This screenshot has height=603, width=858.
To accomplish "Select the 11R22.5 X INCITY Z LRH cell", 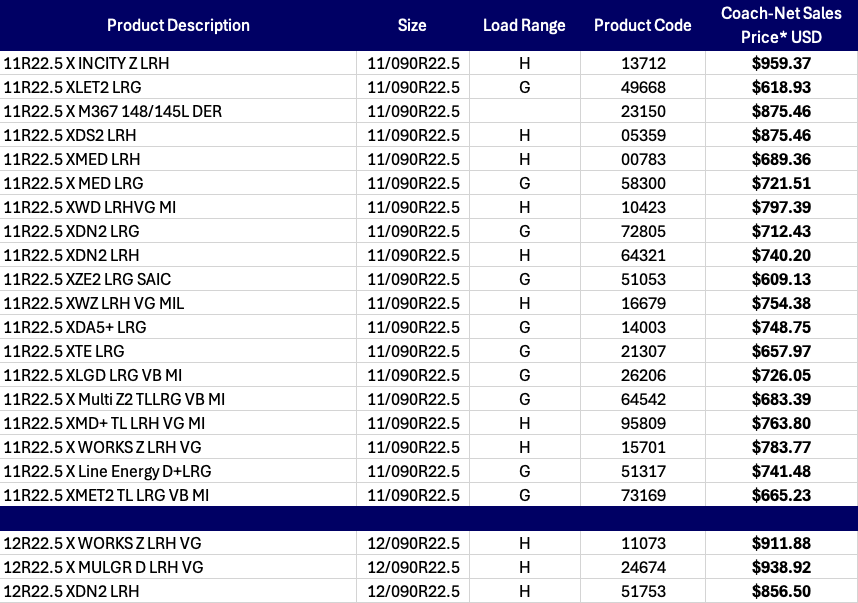I will point(86,63).
